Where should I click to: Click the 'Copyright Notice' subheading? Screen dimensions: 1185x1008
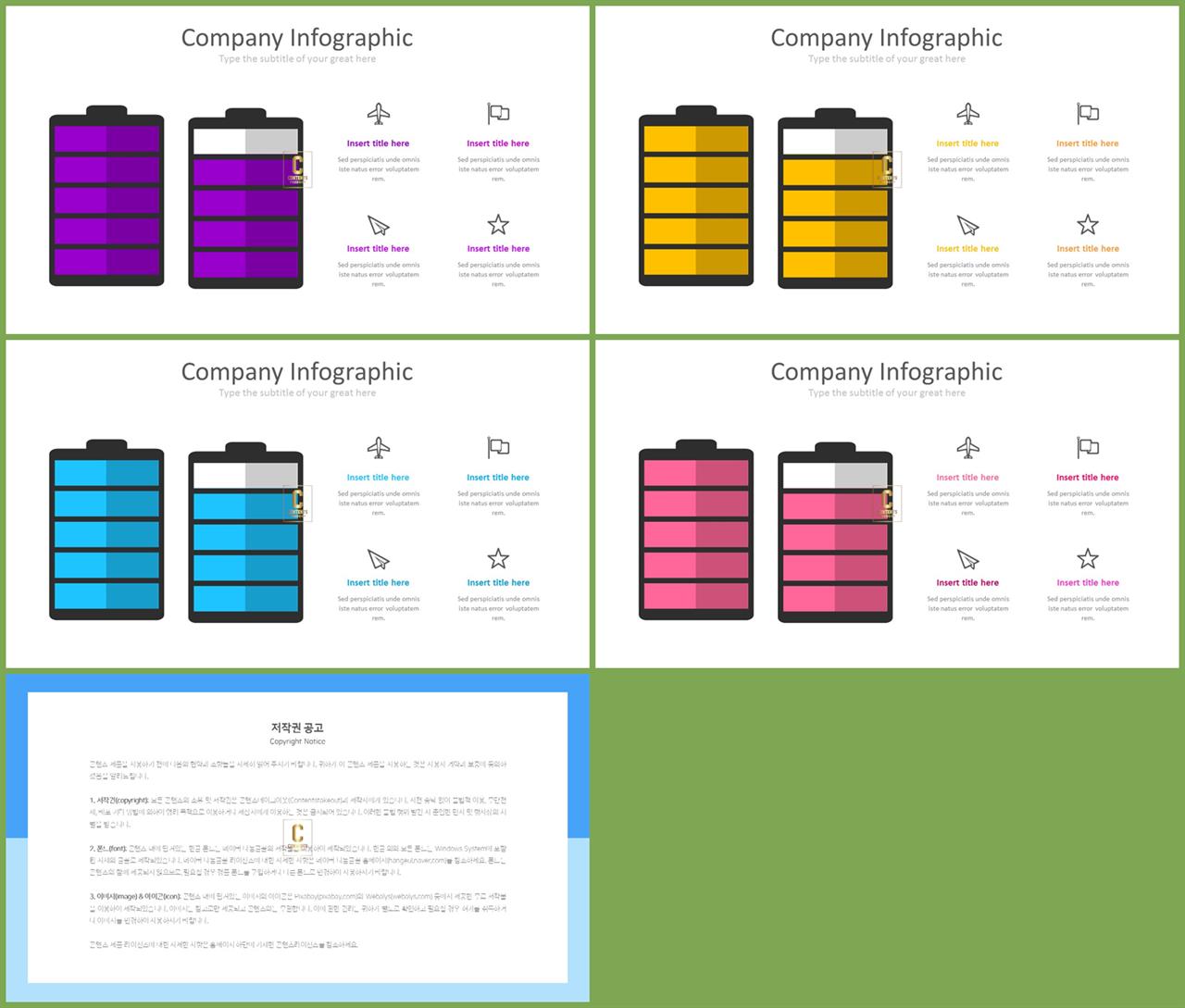pos(297,741)
